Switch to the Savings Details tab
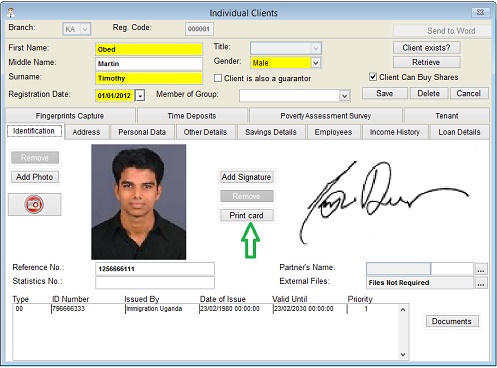The width and height of the screenshot is (497, 368). pos(271,132)
